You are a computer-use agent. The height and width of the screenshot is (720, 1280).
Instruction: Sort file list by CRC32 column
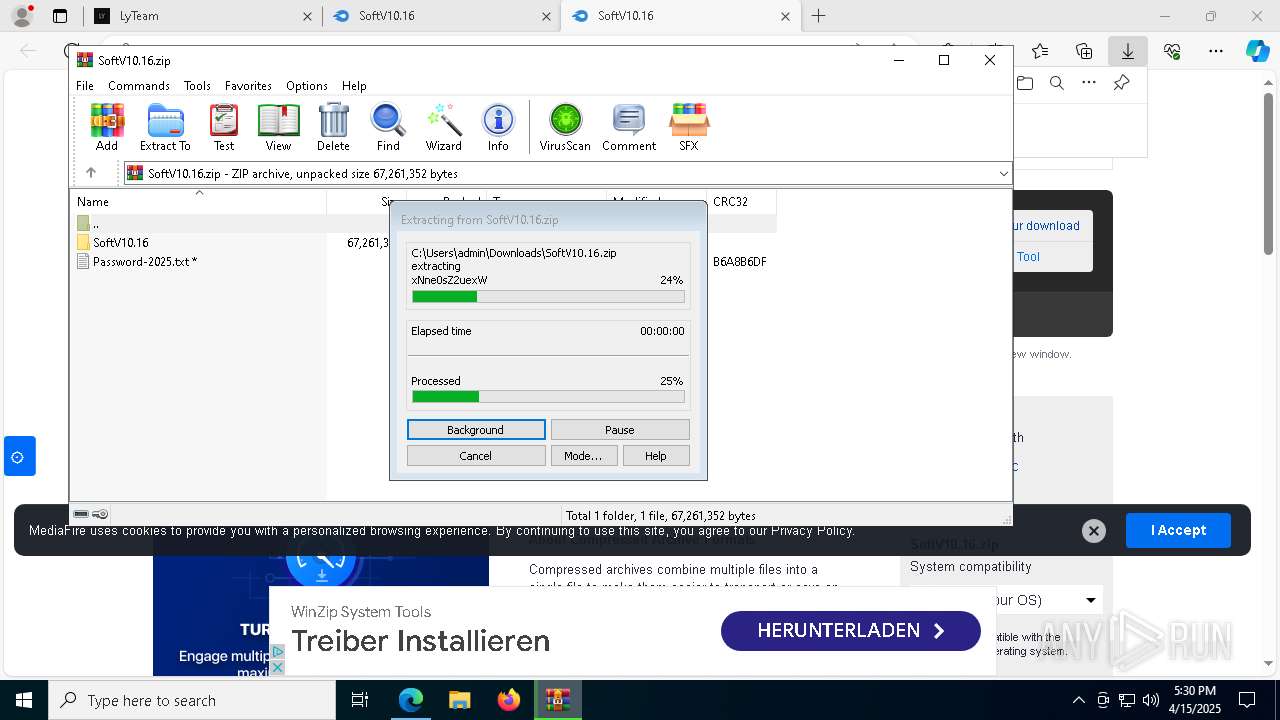coord(741,201)
